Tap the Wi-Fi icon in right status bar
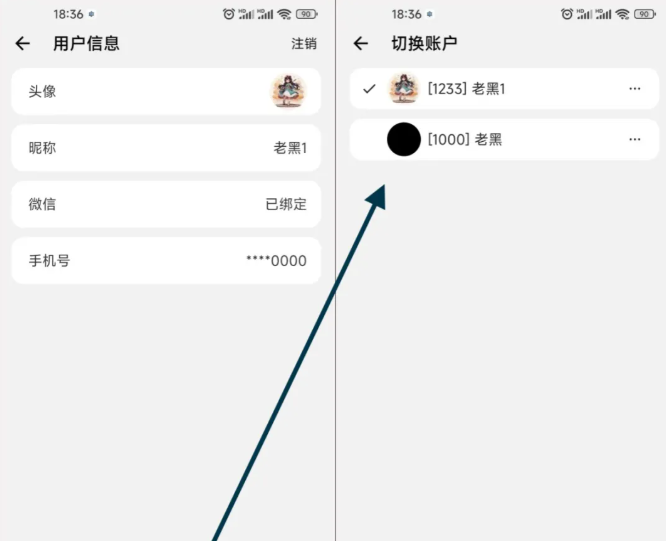Image resolution: width=666 pixels, height=541 pixels. point(622,14)
